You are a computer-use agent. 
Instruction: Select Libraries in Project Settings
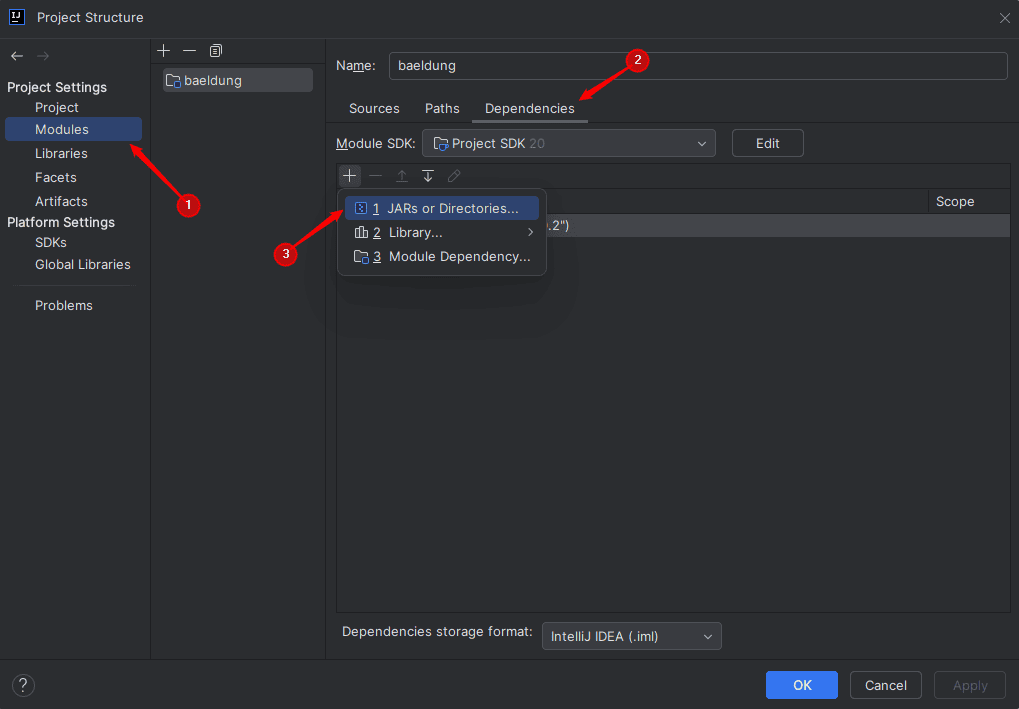[x=61, y=153]
